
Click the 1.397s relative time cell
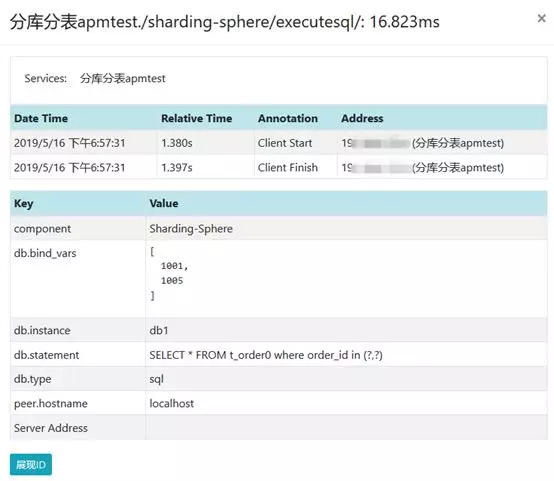[177, 167]
